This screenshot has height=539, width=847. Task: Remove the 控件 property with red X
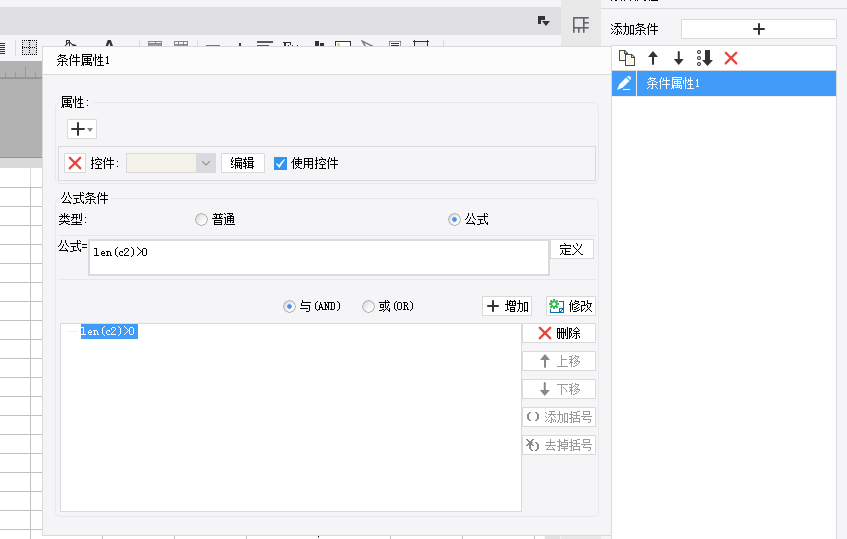pyautogui.click(x=75, y=163)
